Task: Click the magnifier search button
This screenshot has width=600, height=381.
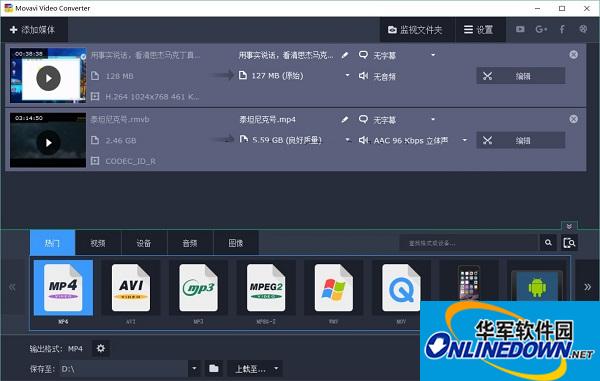Action: point(548,243)
